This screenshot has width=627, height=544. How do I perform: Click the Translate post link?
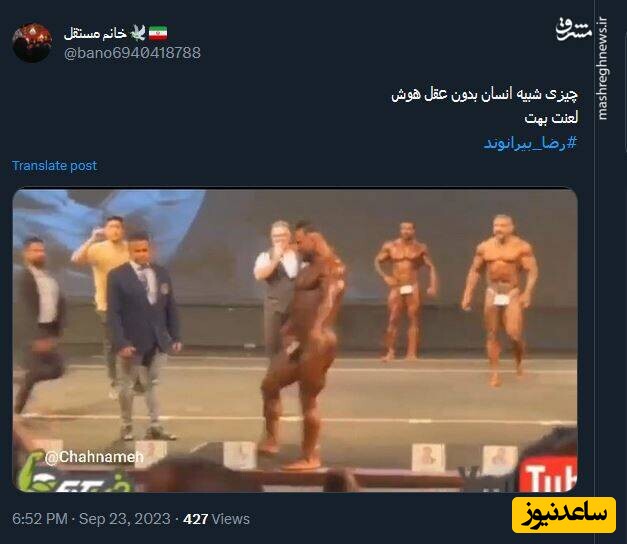(55, 166)
